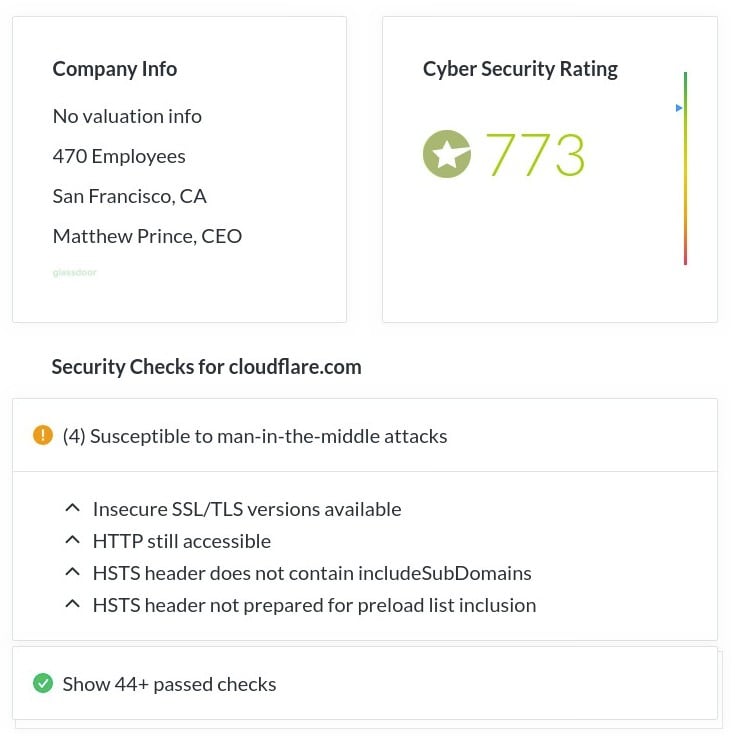Click the Cyber Security Rating heading
The height and width of the screenshot is (742, 735).
(520, 69)
